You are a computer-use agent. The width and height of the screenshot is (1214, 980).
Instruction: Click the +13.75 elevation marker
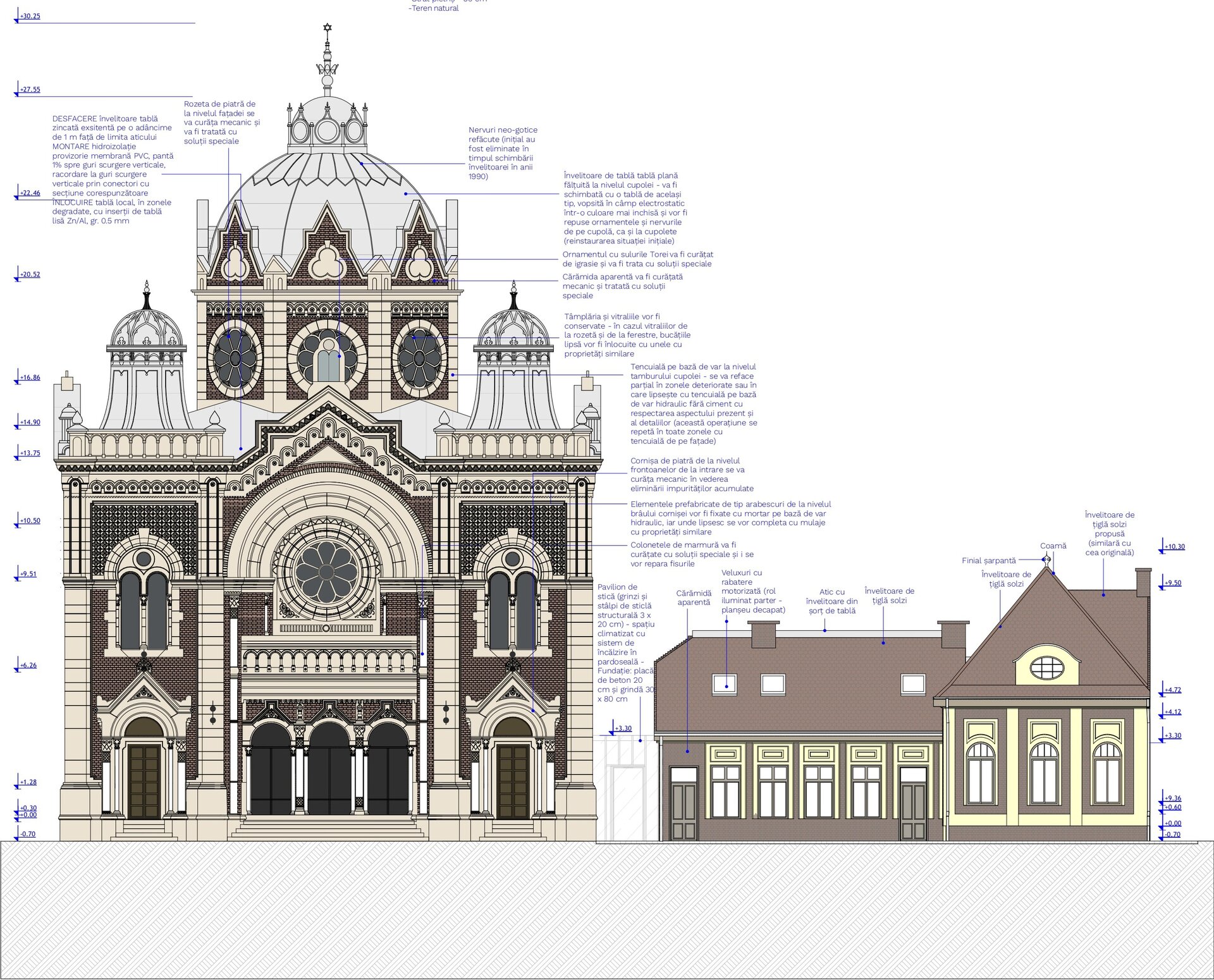click(30, 453)
